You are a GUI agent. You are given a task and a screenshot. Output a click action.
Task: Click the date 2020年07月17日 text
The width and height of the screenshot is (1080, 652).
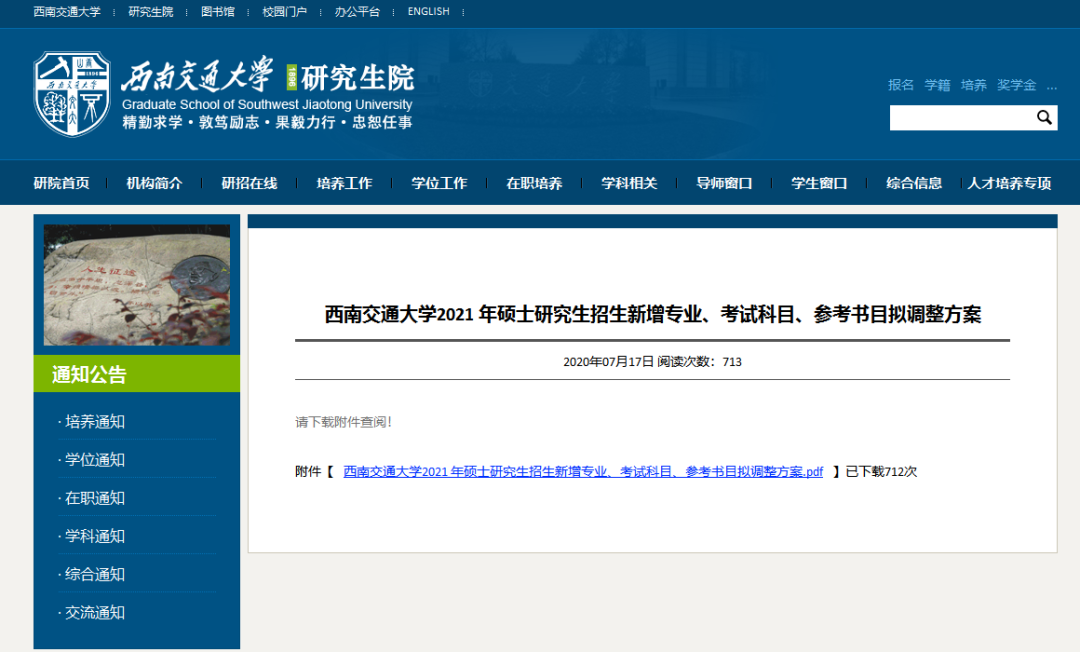tap(608, 361)
